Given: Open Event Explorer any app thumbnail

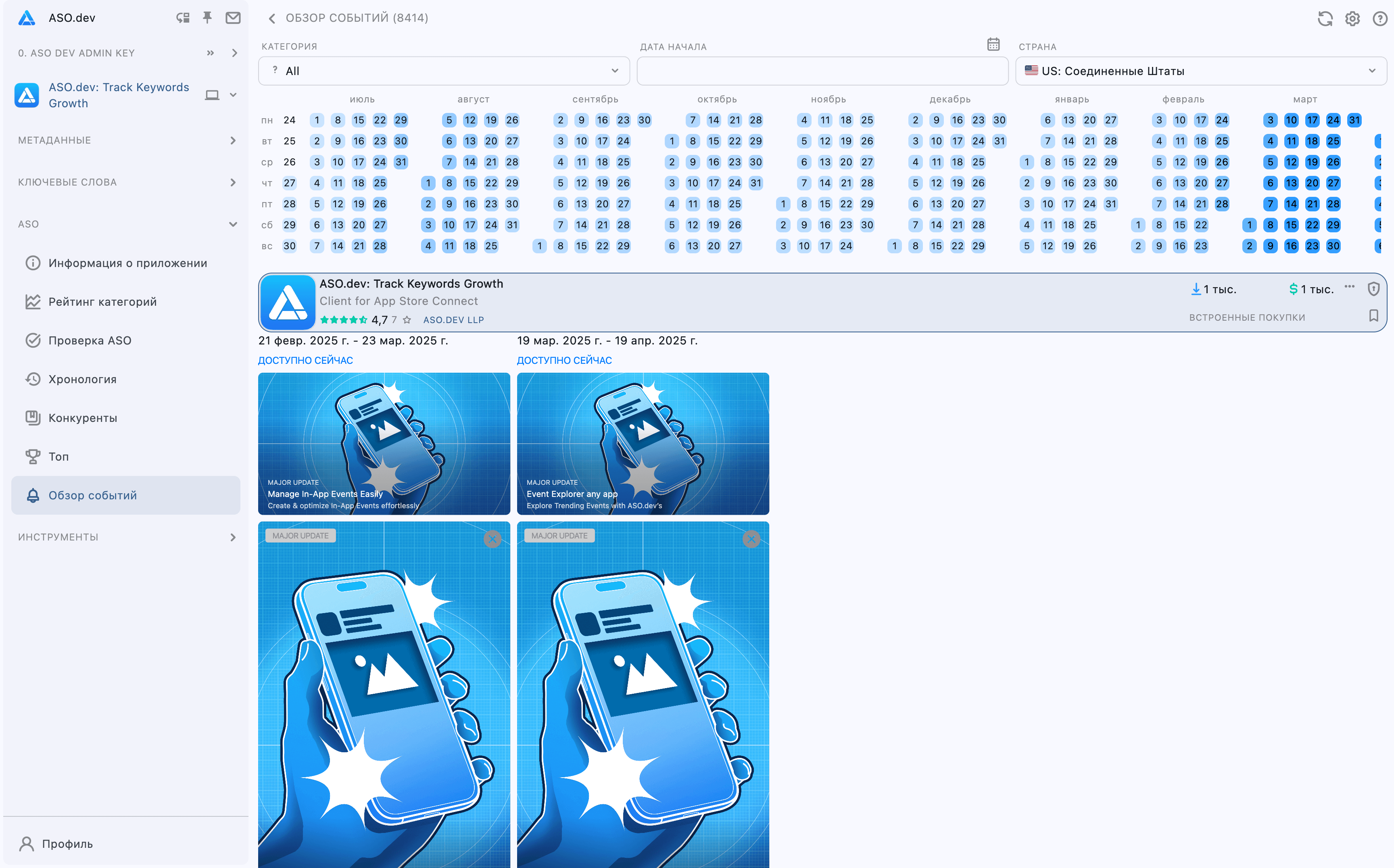Looking at the screenshot, I should (x=643, y=444).
